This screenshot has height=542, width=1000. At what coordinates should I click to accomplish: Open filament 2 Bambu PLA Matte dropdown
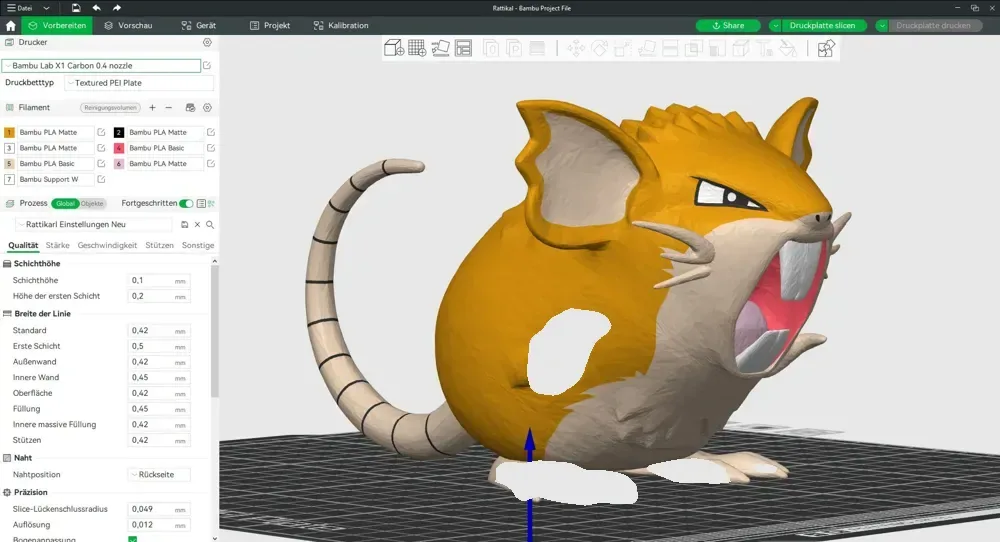[165, 132]
